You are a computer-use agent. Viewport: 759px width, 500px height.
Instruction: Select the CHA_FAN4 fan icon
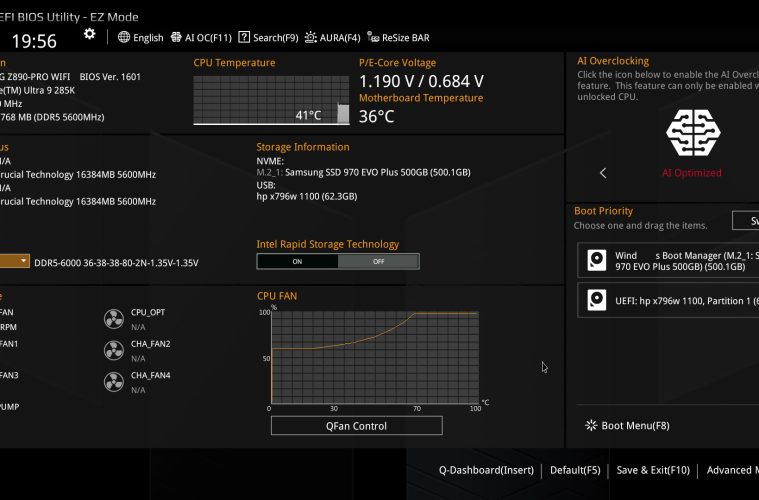point(114,382)
